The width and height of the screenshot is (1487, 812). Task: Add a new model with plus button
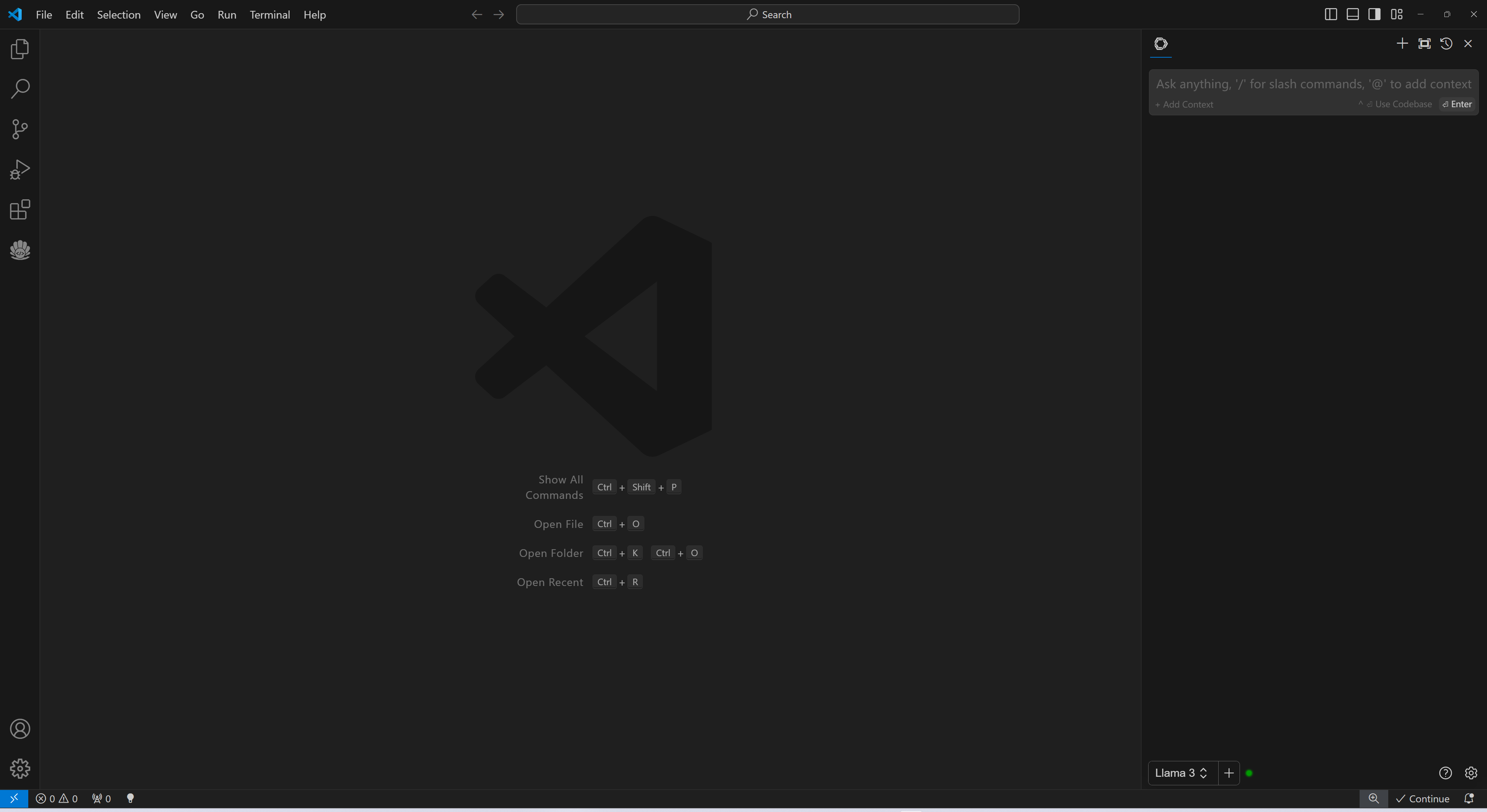point(1229,773)
